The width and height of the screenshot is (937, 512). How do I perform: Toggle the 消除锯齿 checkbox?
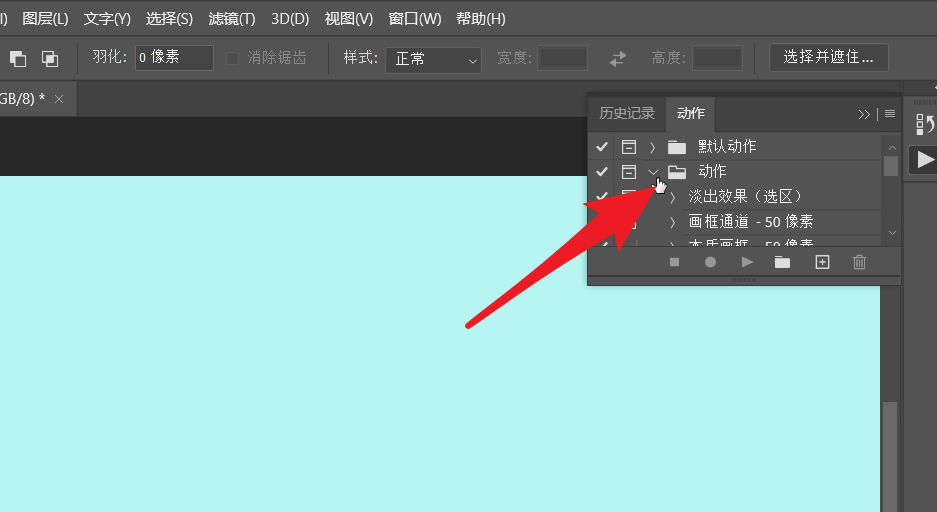click(232, 58)
